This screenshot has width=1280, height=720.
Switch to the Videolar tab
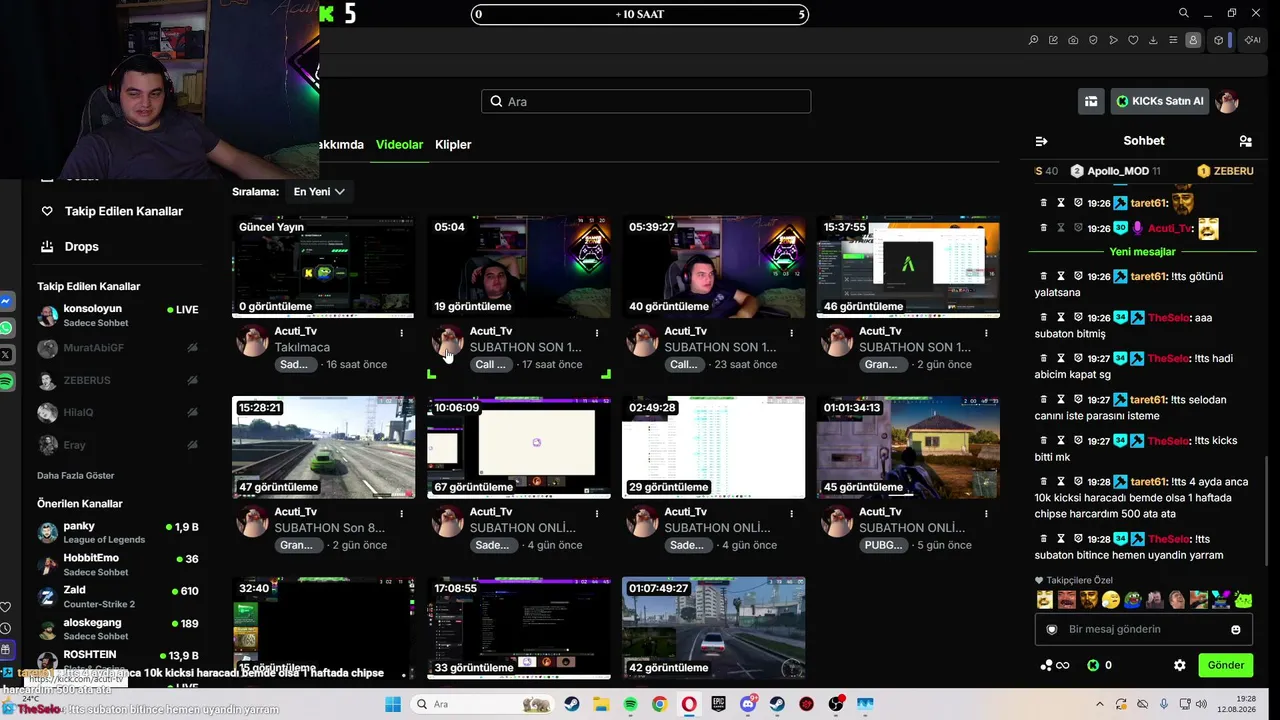click(399, 144)
